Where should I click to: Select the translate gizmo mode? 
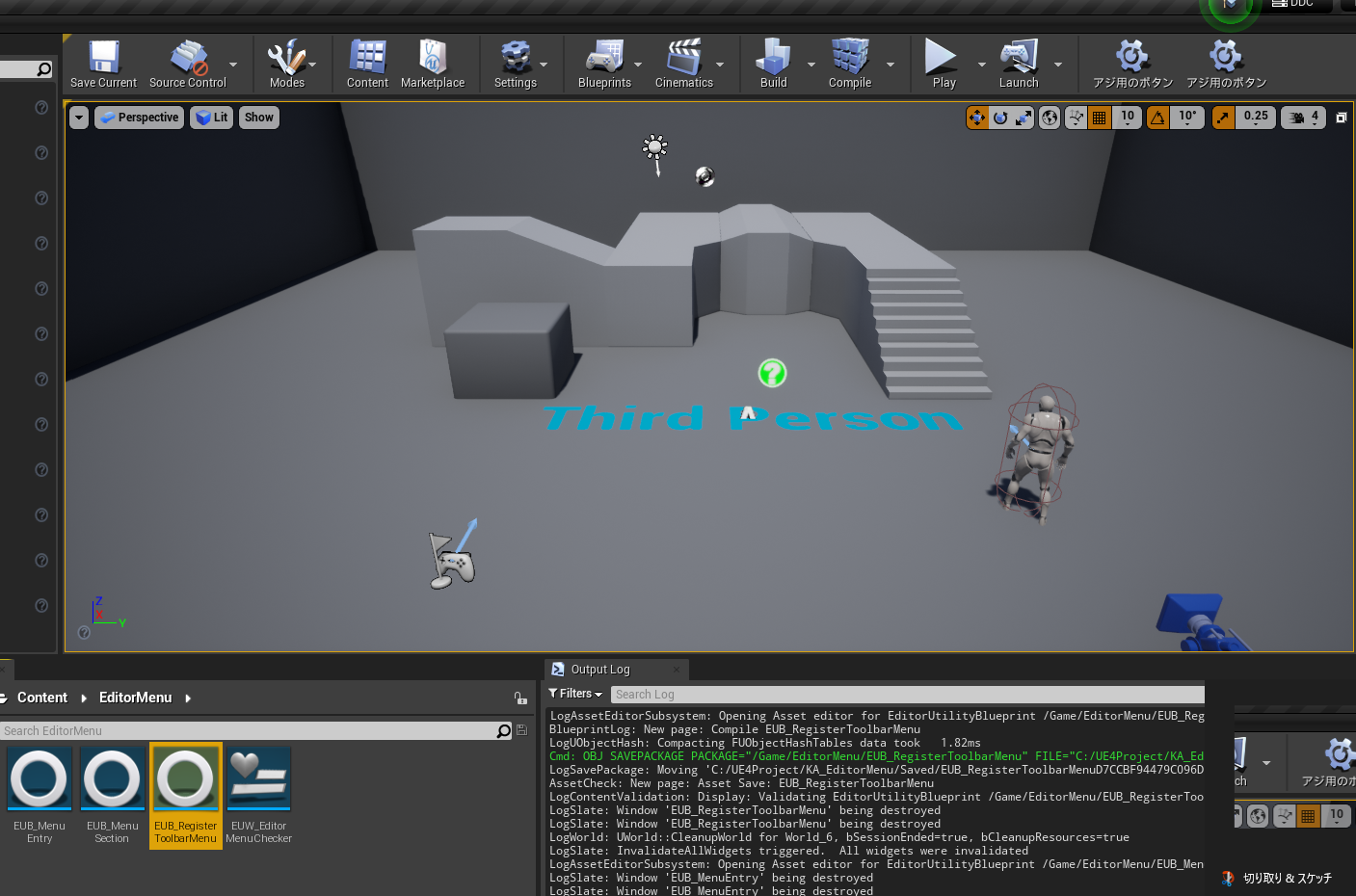click(977, 118)
